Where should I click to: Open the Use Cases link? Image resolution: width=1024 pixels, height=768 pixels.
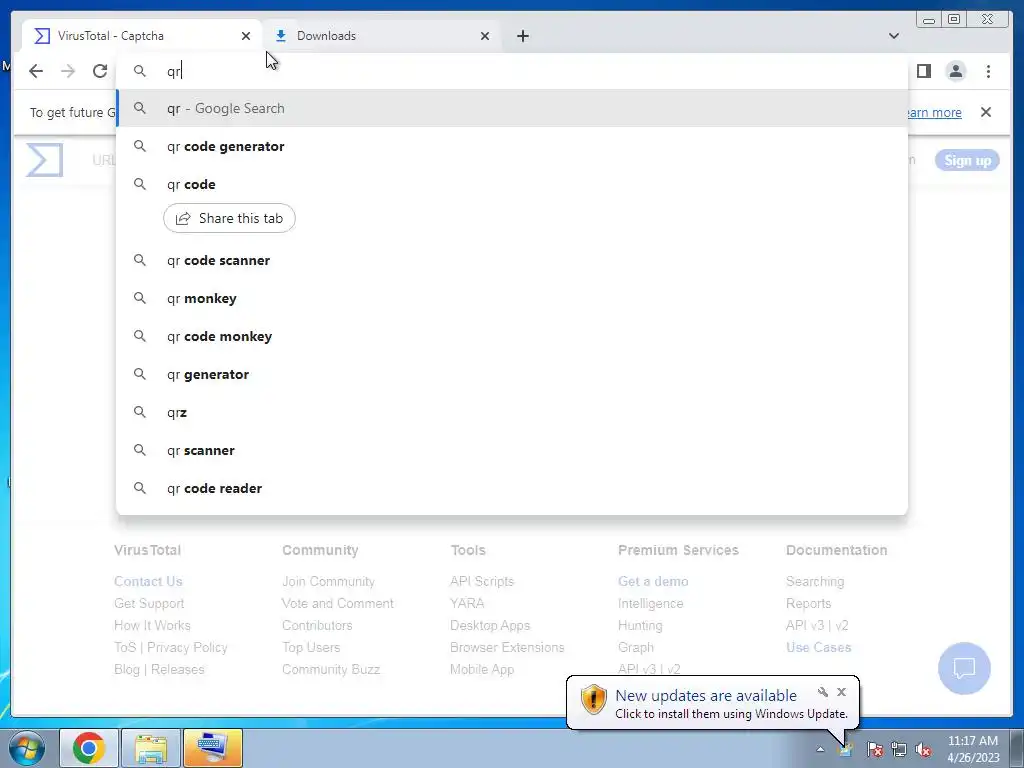pos(818,647)
